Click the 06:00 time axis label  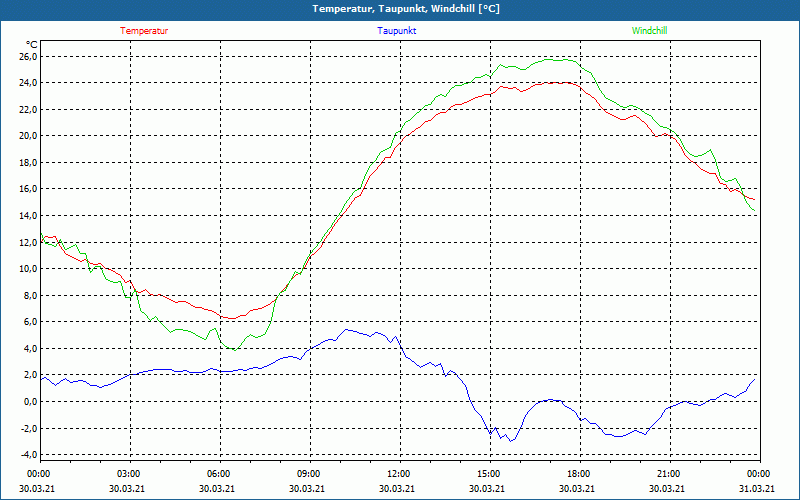[220, 473]
